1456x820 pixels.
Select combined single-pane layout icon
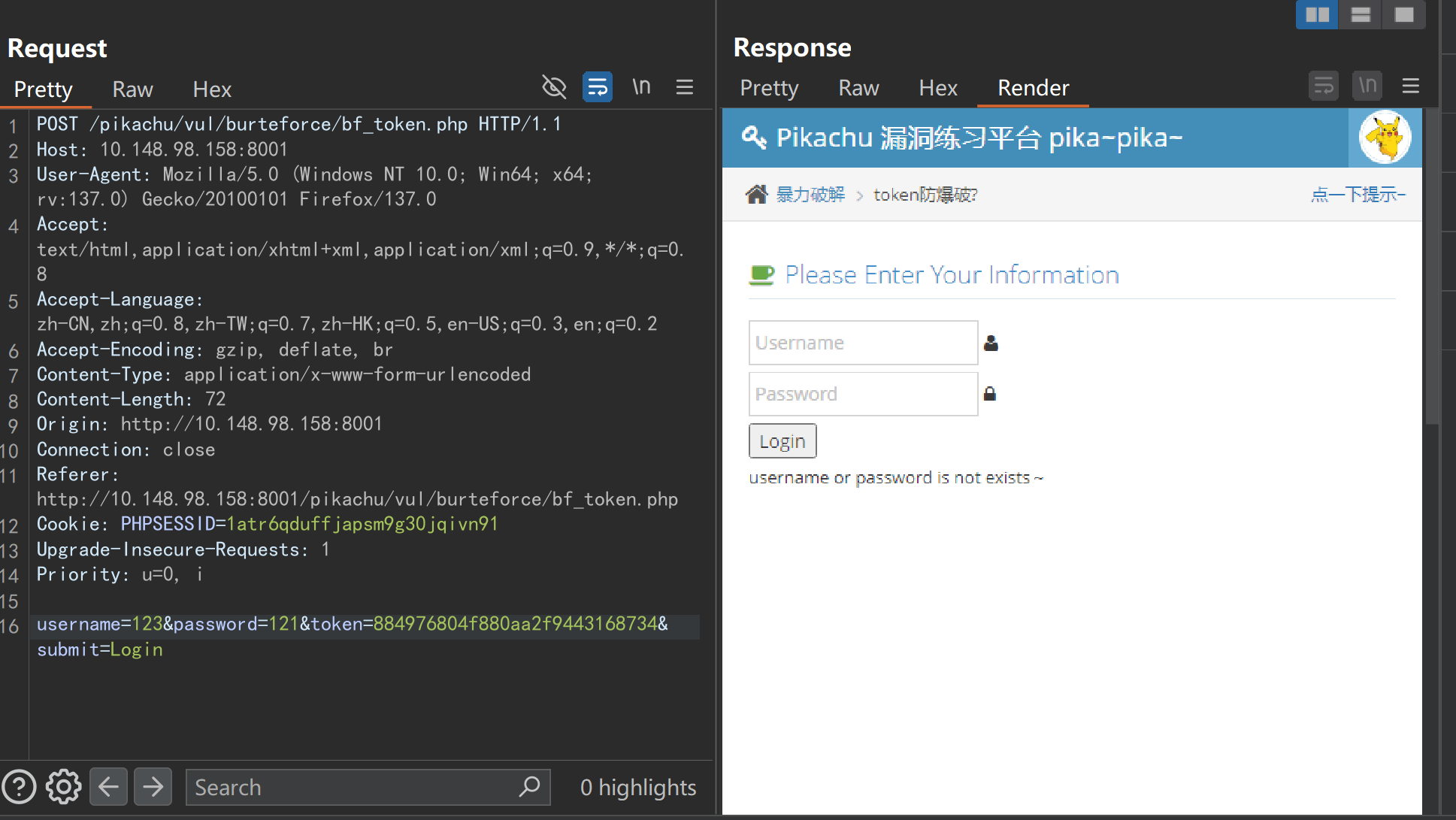(x=1403, y=15)
